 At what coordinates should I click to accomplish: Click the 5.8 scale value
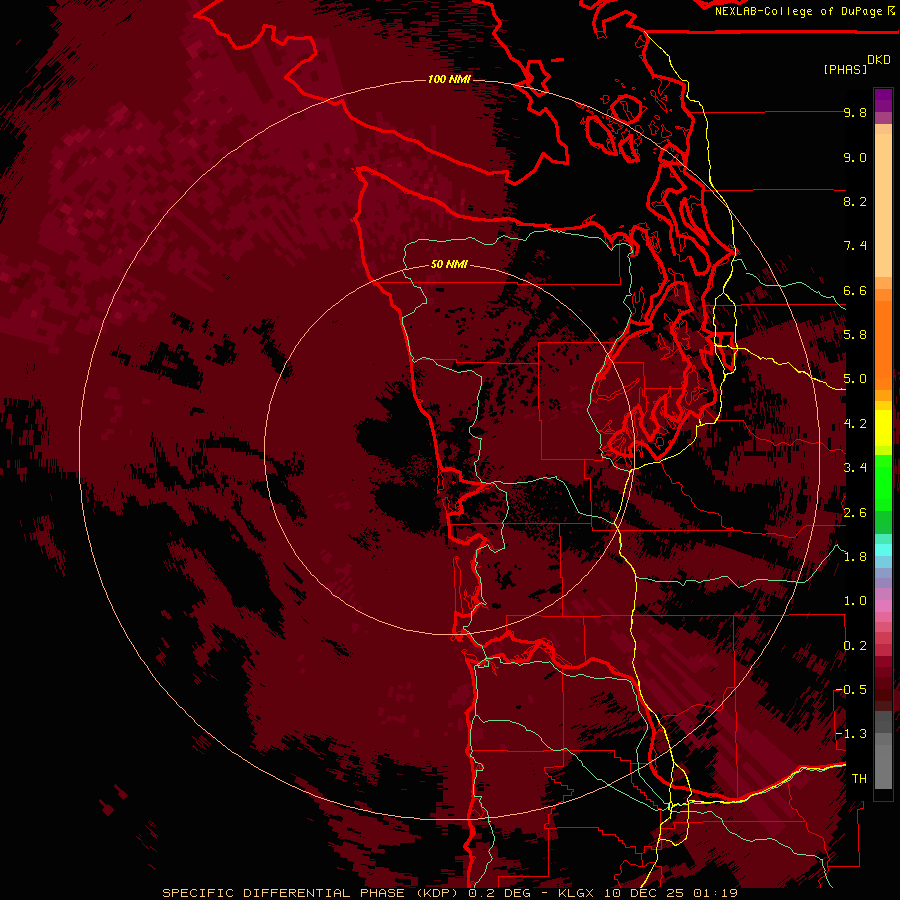pos(855,335)
